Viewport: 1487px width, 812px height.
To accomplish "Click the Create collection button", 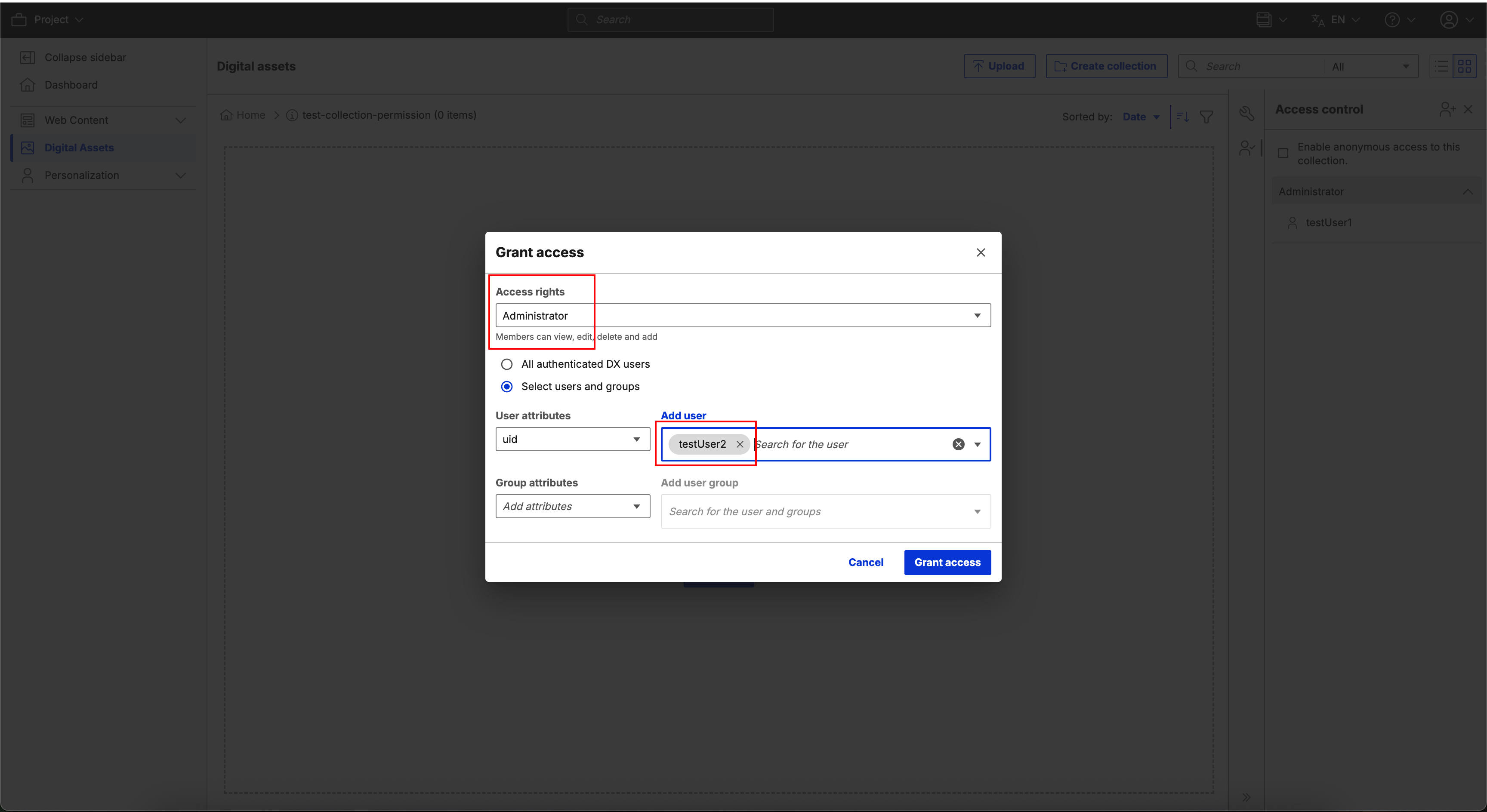I will [1106, 66].
